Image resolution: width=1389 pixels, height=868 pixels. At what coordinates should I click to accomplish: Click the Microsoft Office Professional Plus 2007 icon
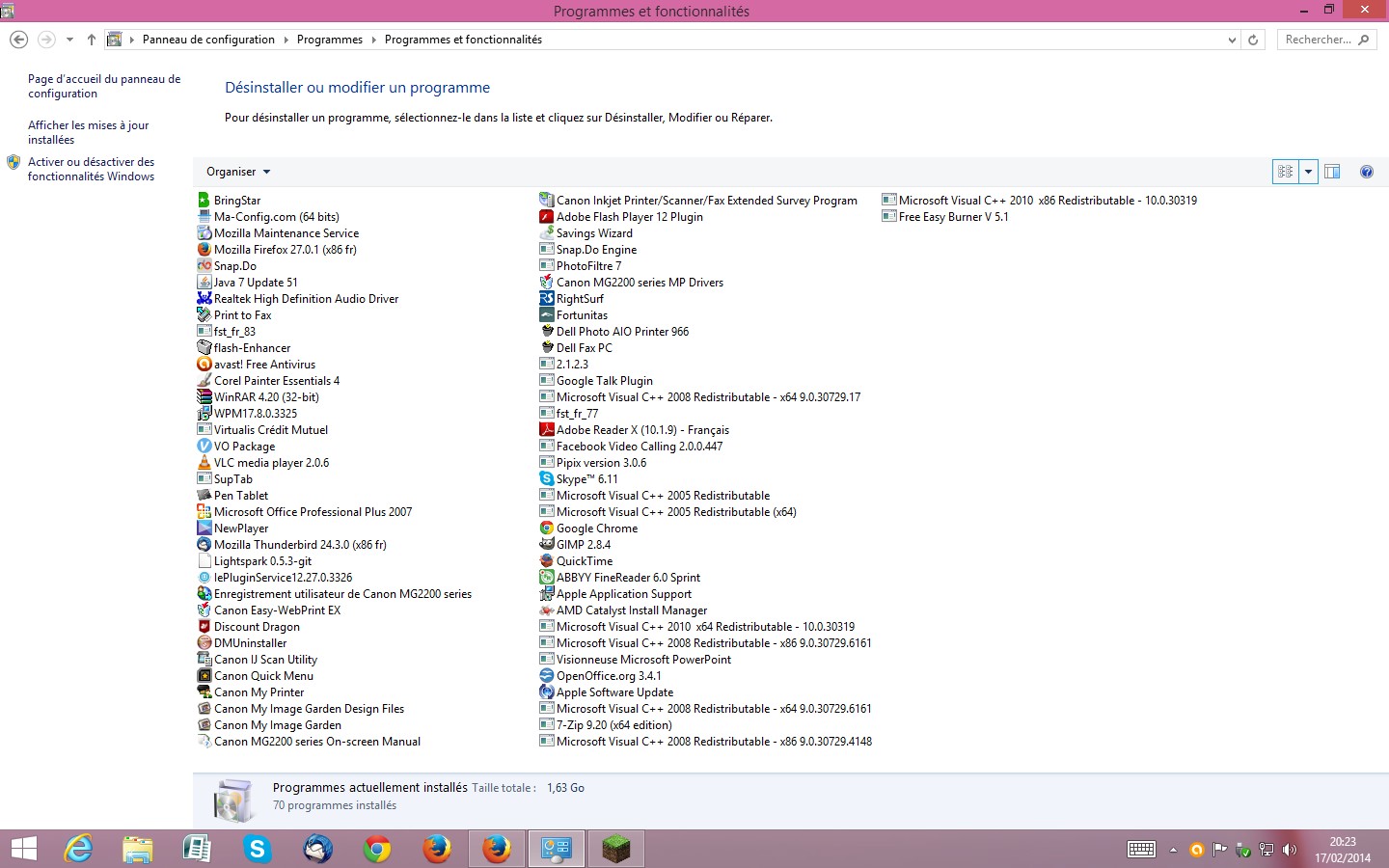coord(204,512)
